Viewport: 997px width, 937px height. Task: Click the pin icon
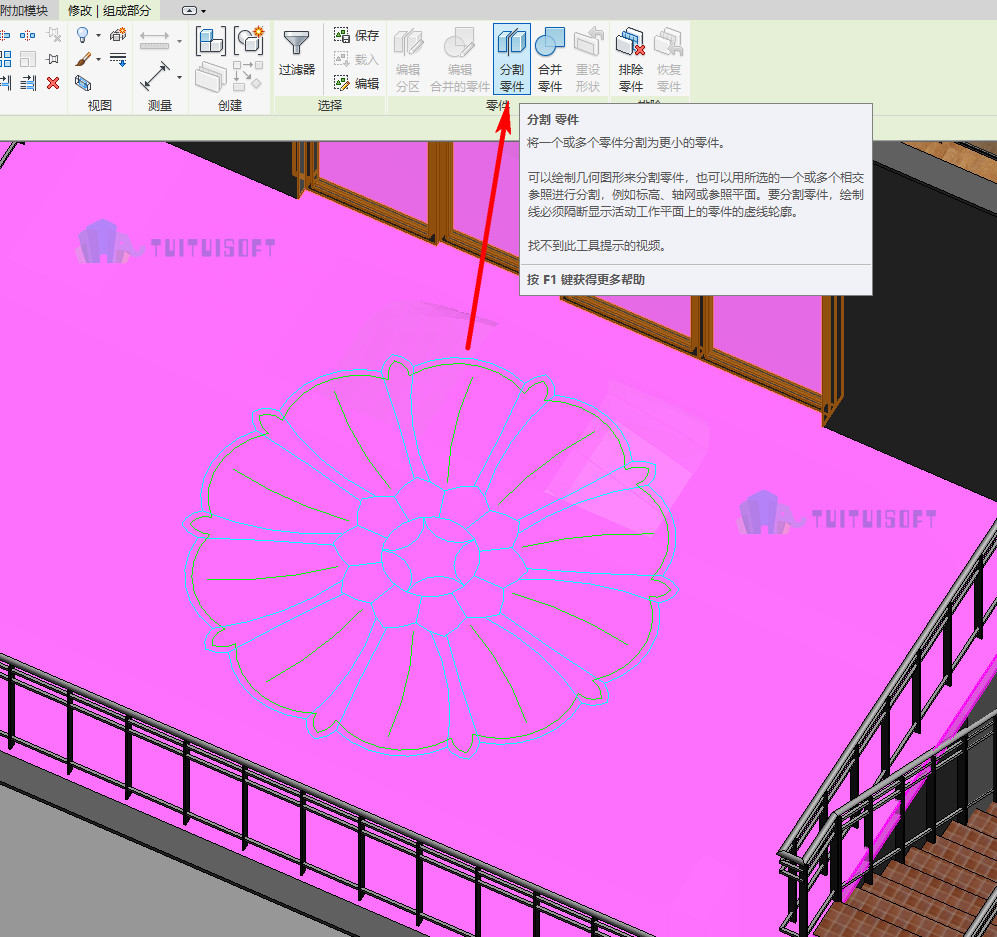coord(53,59)
